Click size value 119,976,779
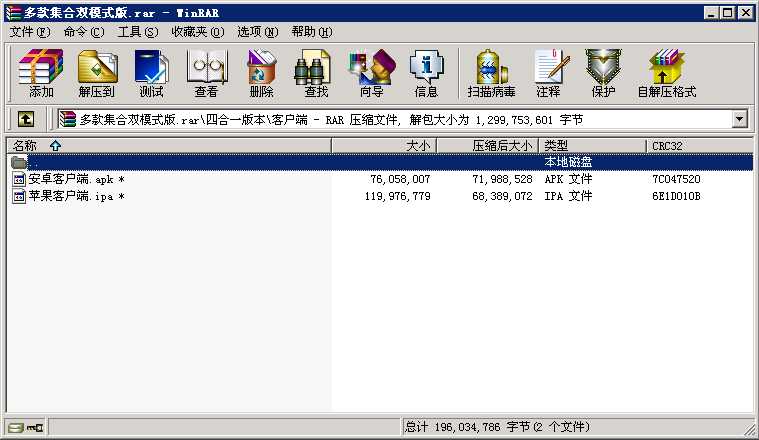The width and height of the screenshot is (759, 440). click(x=397, y=196)
